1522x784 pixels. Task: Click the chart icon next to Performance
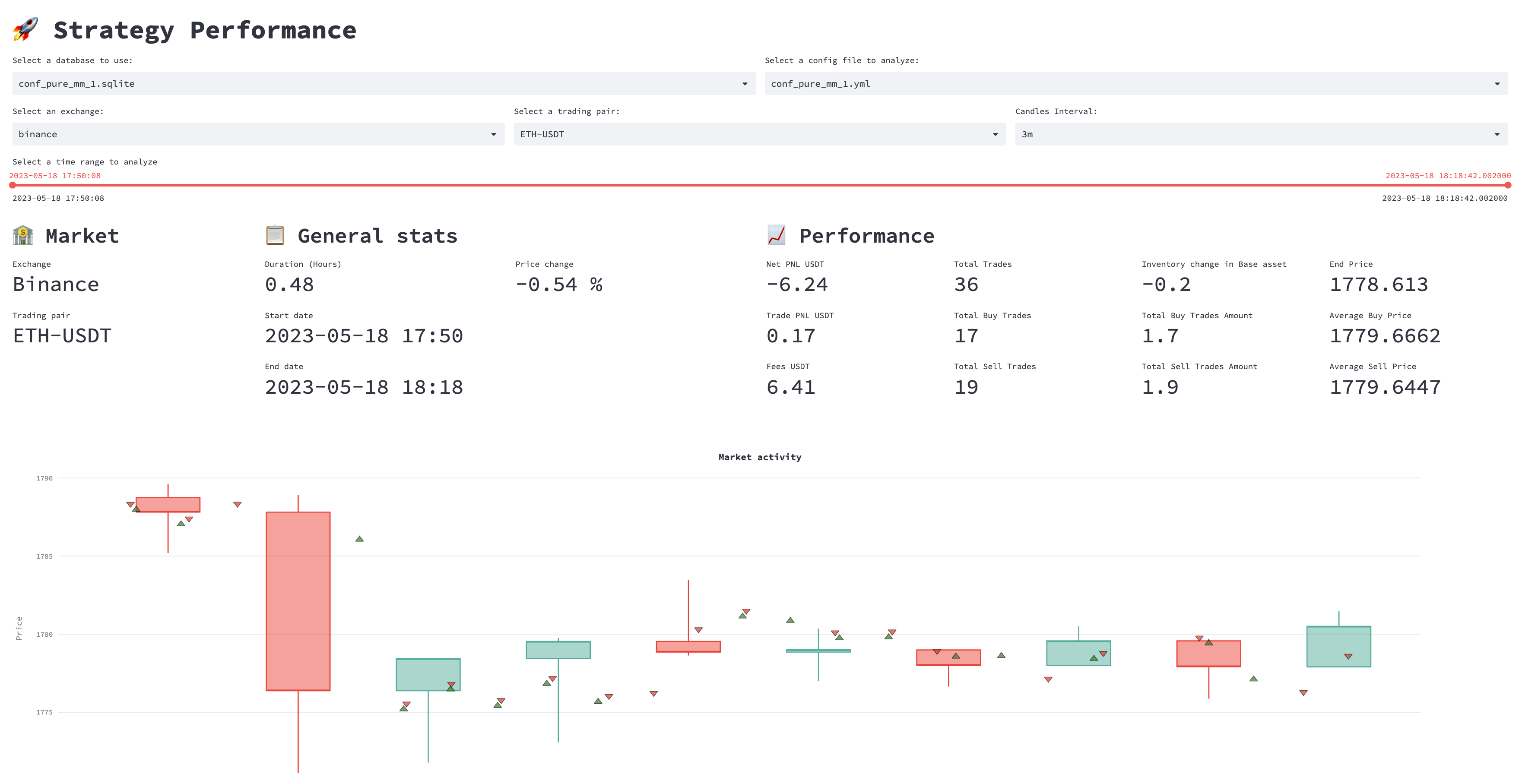pyautogui.click(x=777, y=235)
